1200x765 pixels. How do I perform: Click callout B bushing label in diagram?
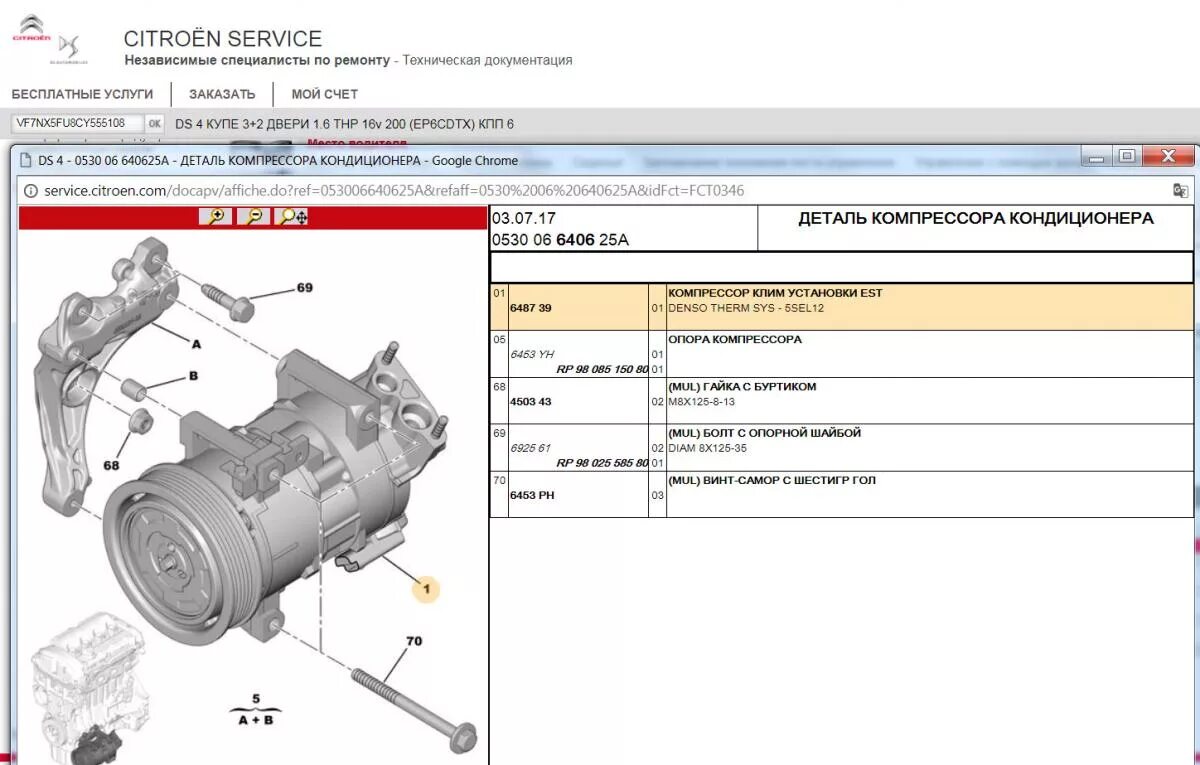(x=193, y=376)
